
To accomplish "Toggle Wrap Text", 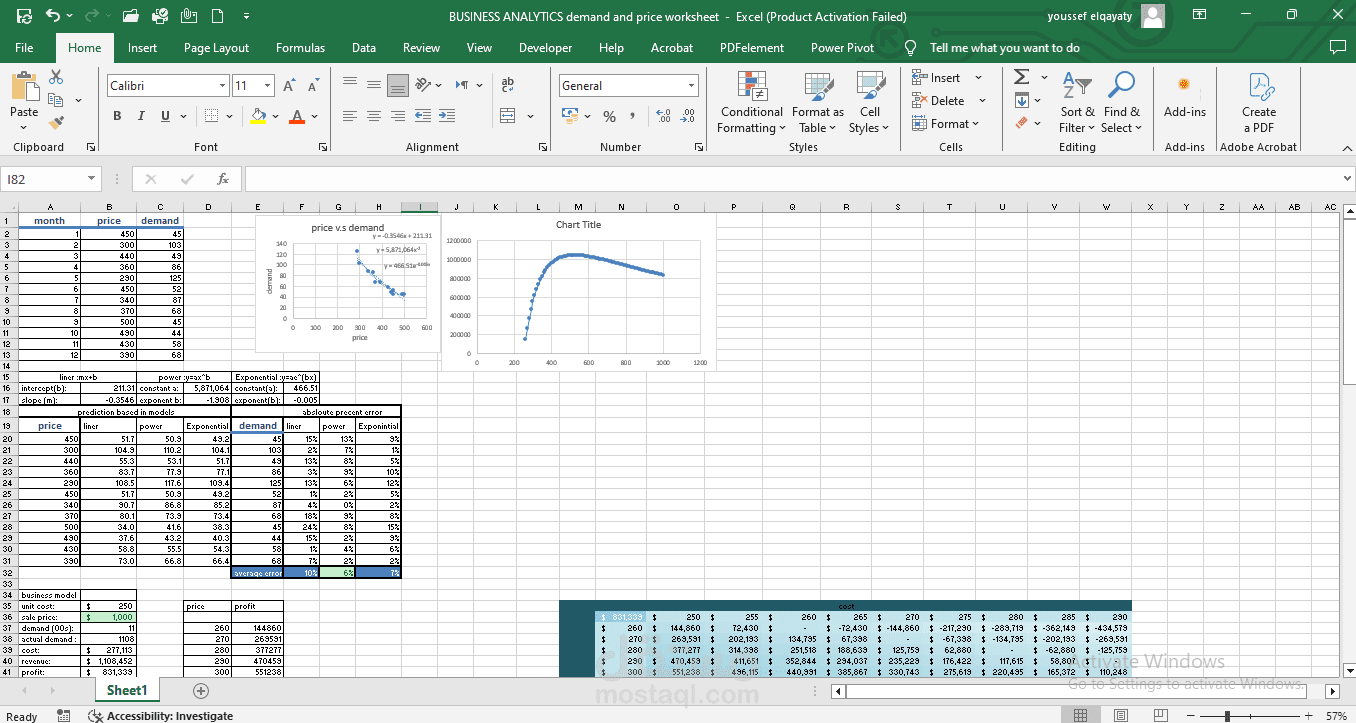I will pos(507,86).
